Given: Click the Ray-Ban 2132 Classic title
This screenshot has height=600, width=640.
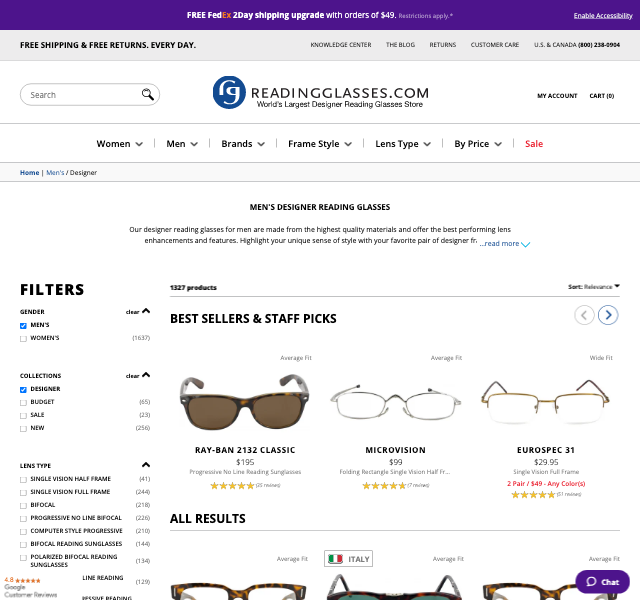Looking at the screenshot, I should pos(245,450).
